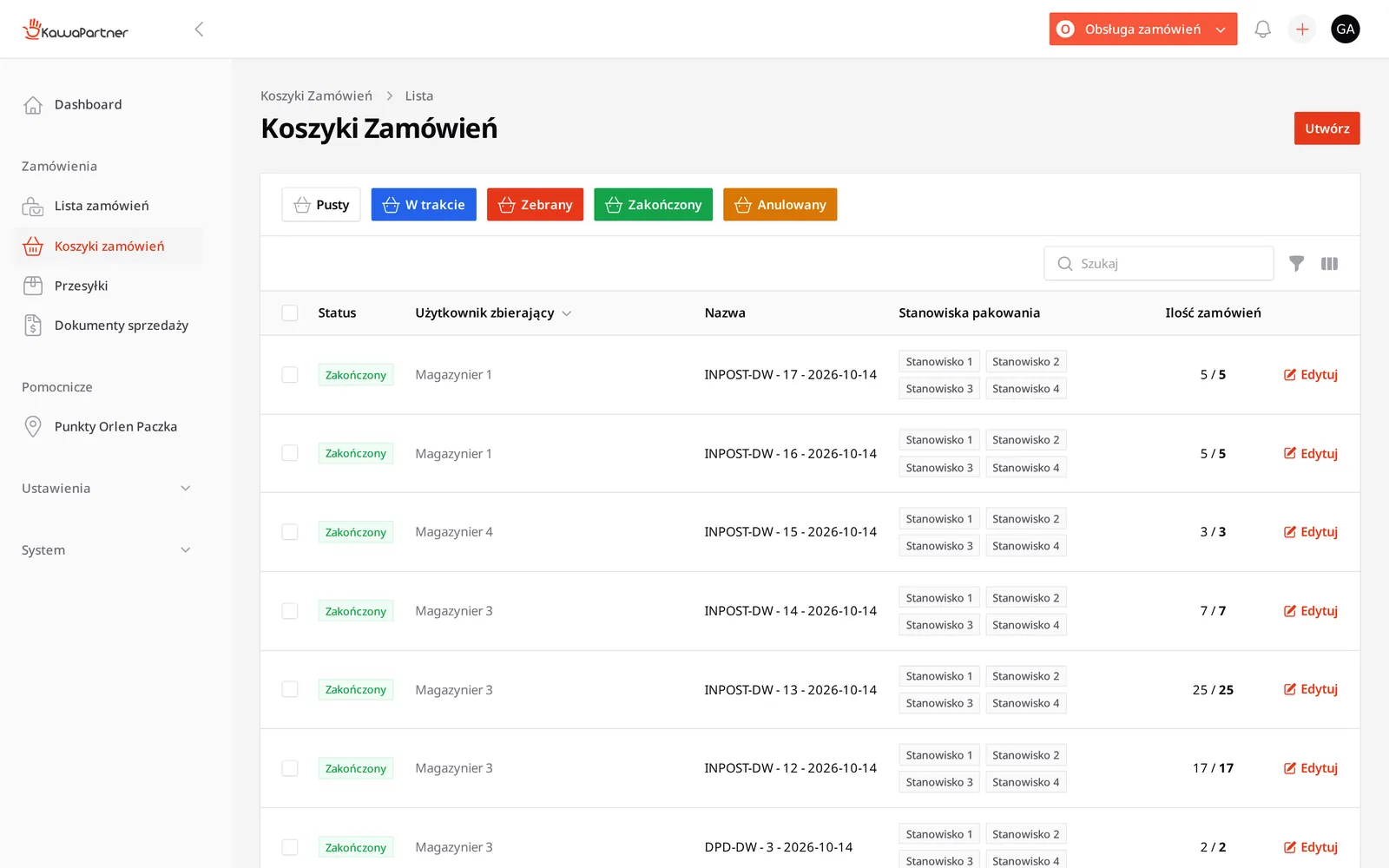Filter by Pusty status tab
Screen dimensions: 1389x868
click(321, 205)
